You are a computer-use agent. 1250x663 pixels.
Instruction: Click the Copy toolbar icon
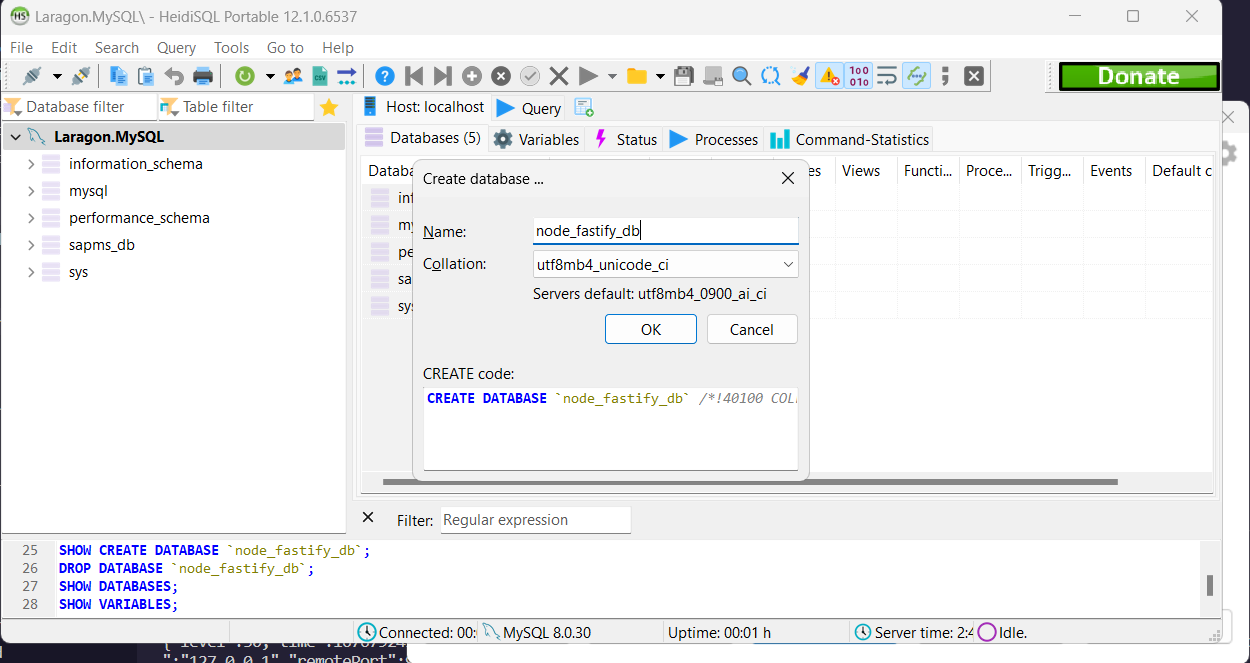click(119, 76)
